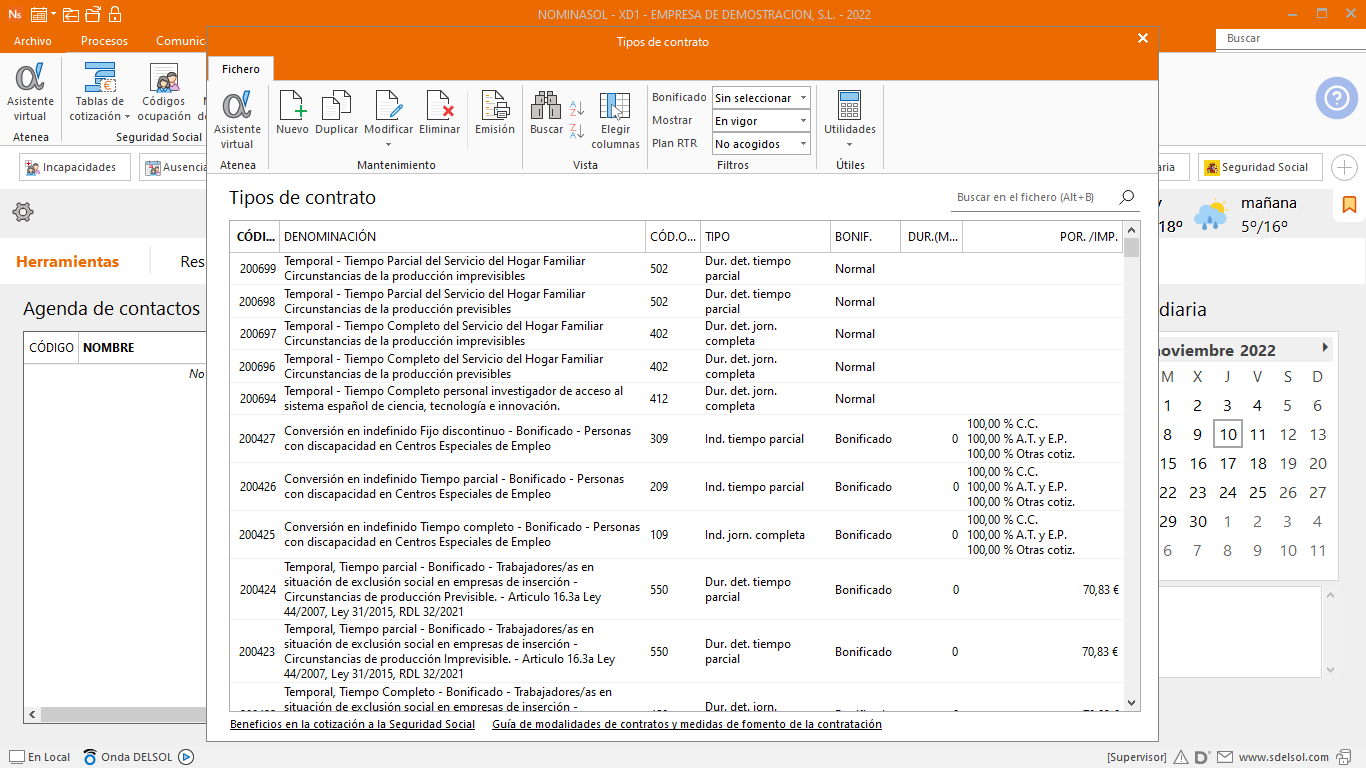The height and width of the screenshot is (768, 1366).
Task: Open Guía de modalidades de contratos link
Action: click(x=686, y=724)
